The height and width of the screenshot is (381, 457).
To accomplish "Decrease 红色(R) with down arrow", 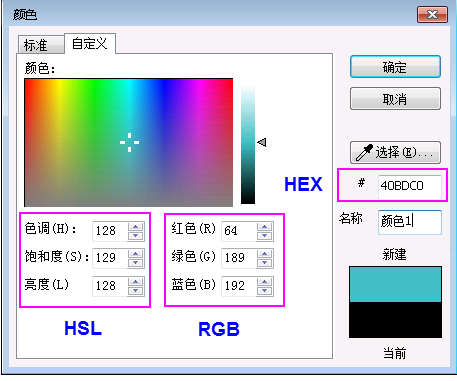I will pos(265,236).
